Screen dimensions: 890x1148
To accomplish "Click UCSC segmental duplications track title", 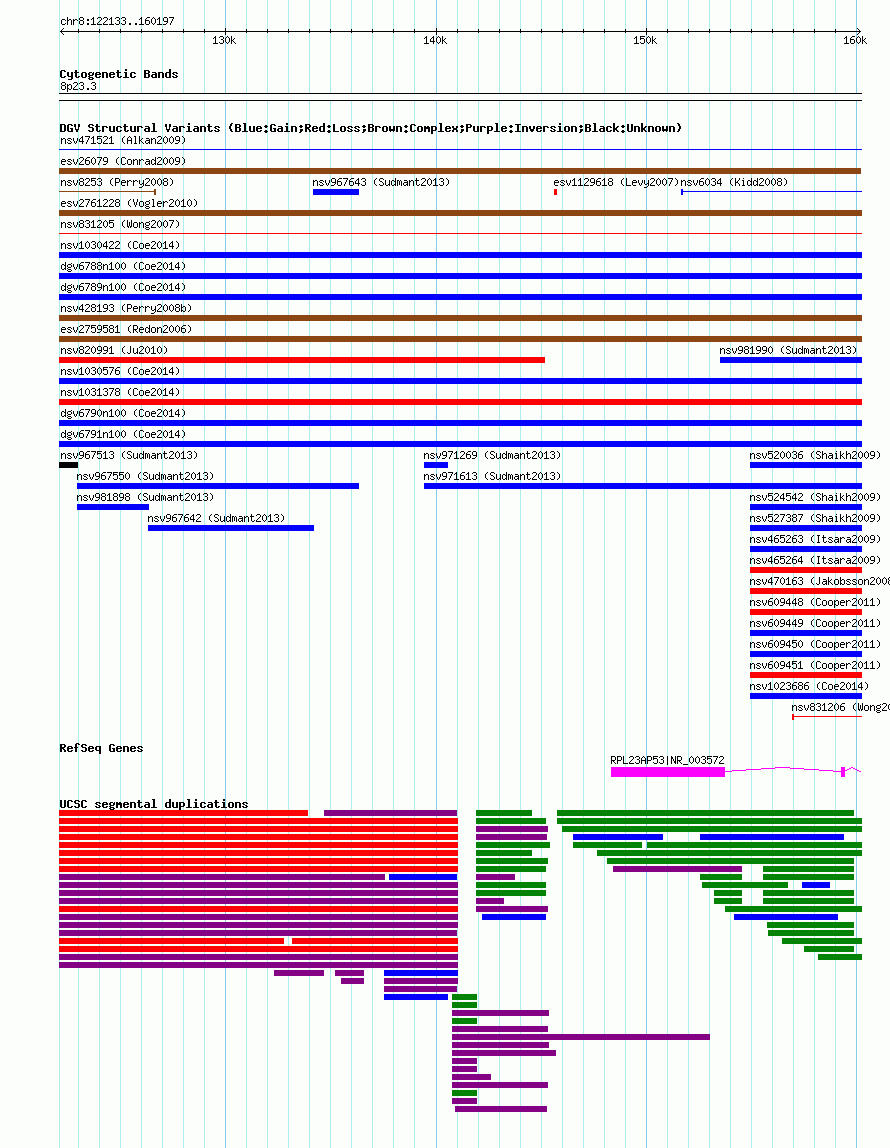I will (154, 804).
